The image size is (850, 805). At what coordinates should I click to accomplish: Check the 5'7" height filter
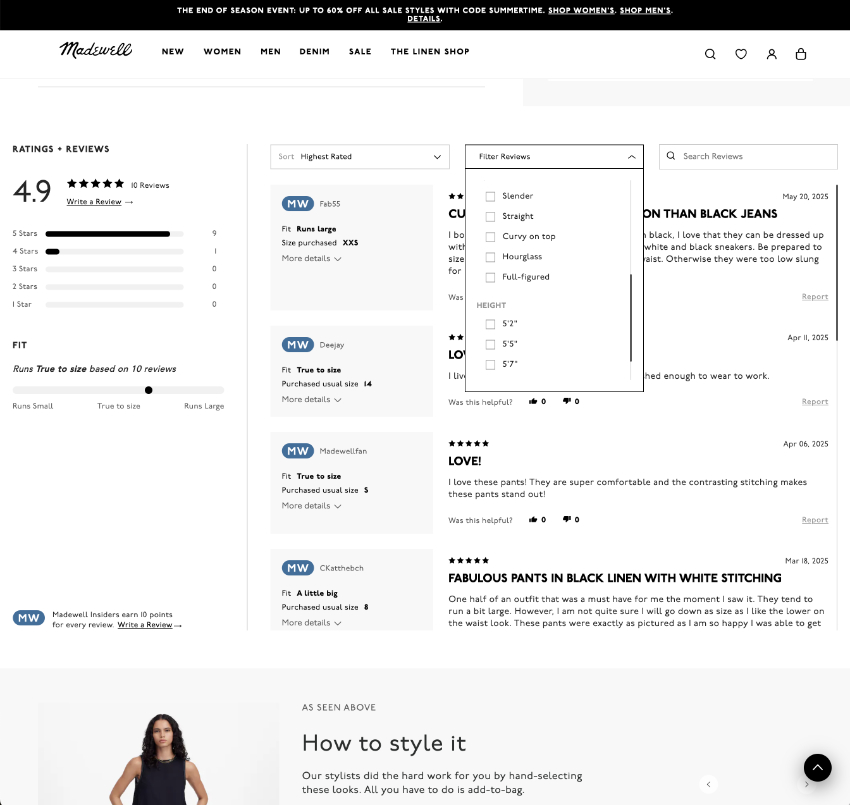tap(490, 365)
